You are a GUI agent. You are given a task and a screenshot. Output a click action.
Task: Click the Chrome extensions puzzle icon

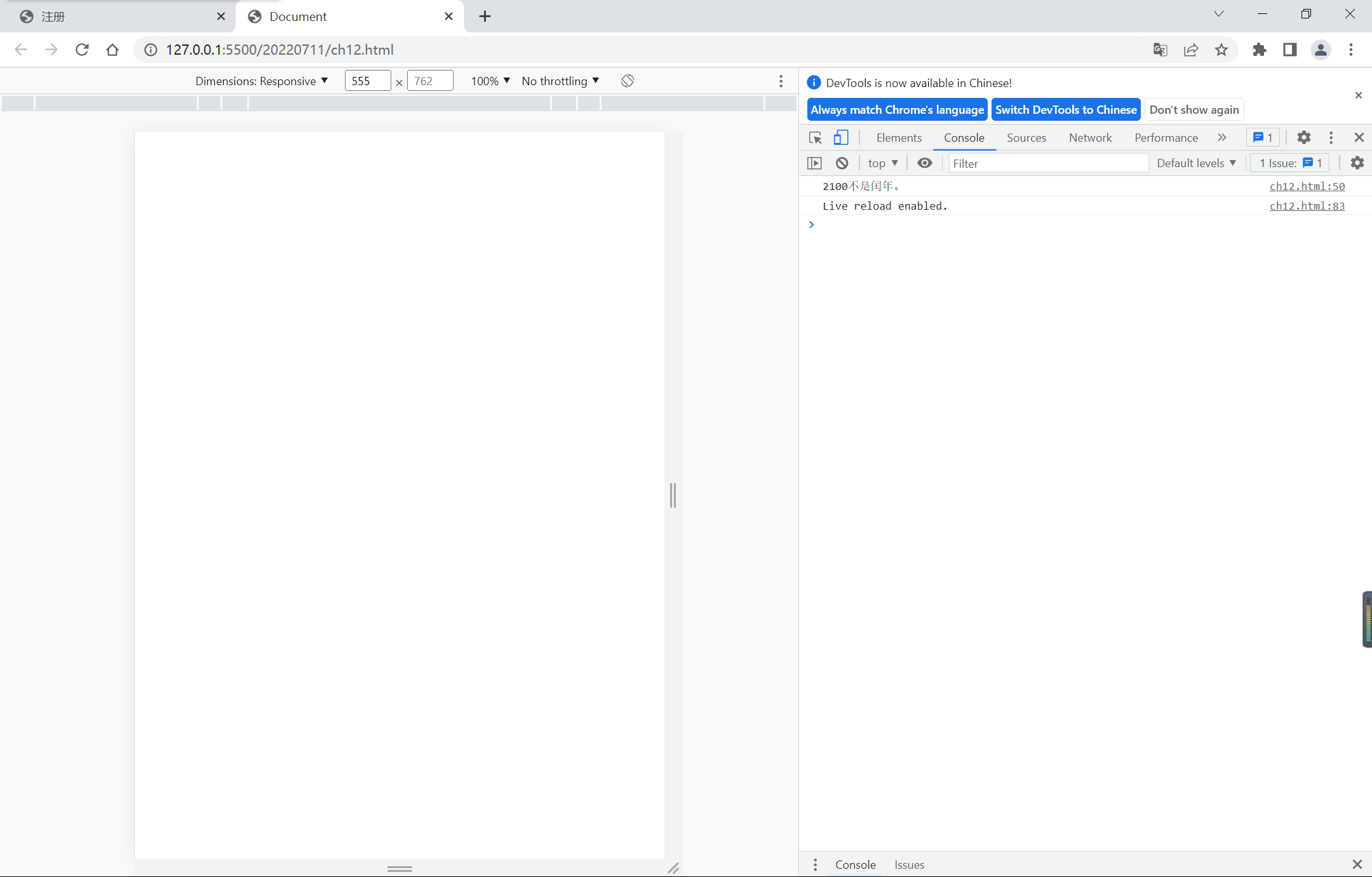pos(1259,50)
